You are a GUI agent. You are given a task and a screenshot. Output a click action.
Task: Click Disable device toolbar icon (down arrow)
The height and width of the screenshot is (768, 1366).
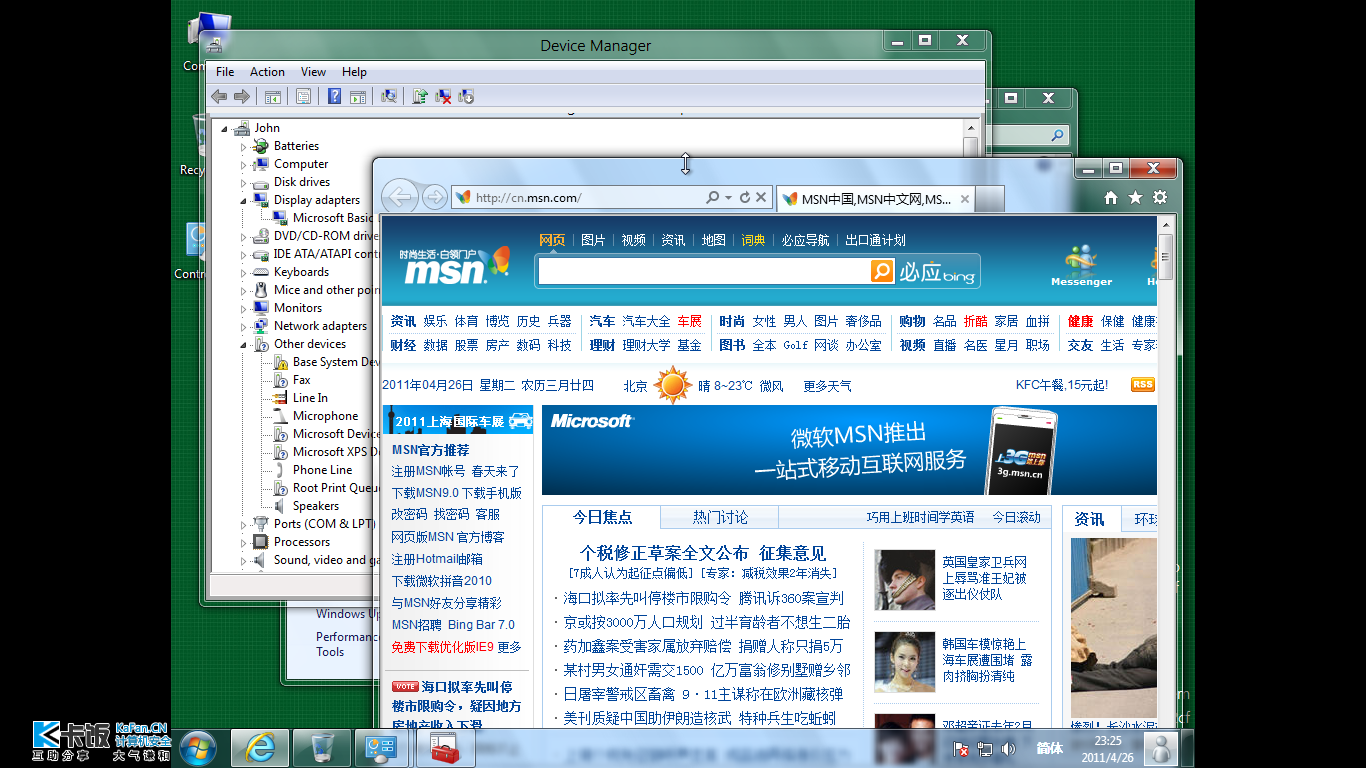(x=466, y=97)
